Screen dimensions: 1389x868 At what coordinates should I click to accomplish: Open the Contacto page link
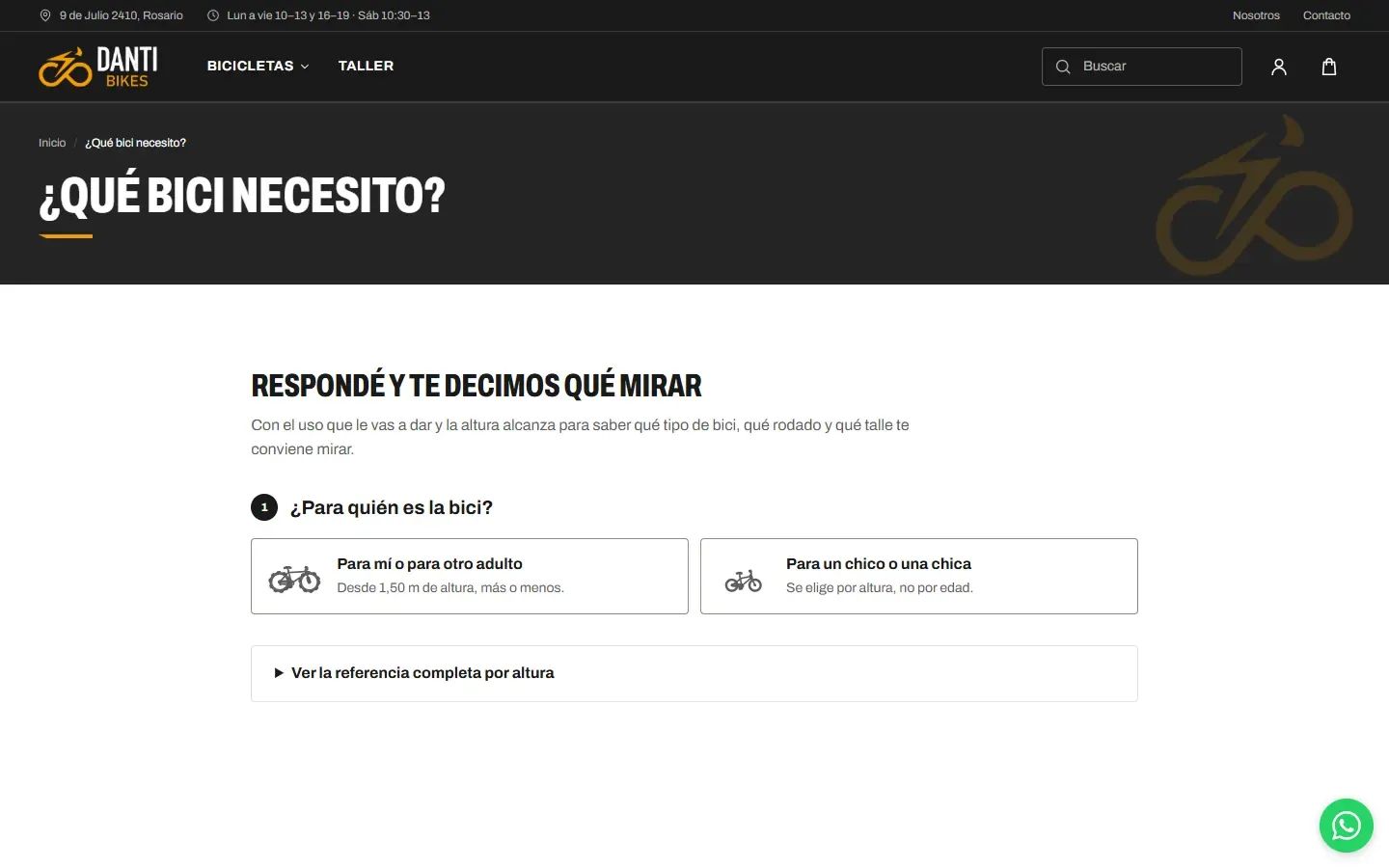(1326, 15)
